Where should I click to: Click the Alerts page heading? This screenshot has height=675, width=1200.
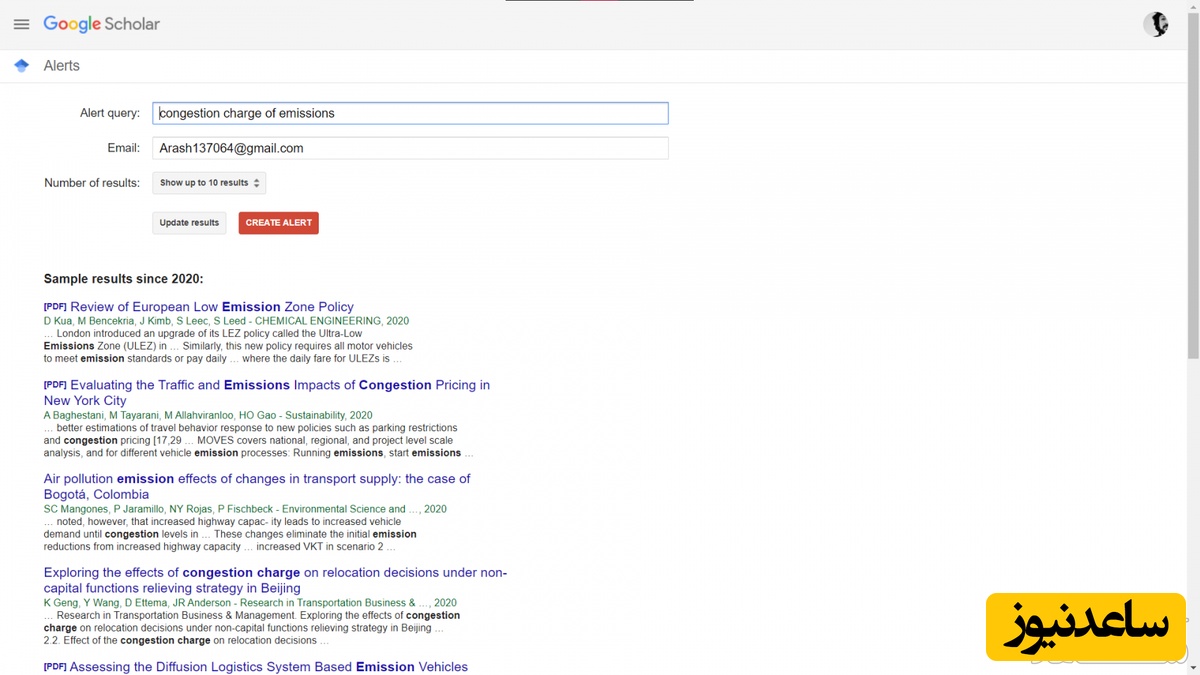pyautogui.click(x=61, y=66)
